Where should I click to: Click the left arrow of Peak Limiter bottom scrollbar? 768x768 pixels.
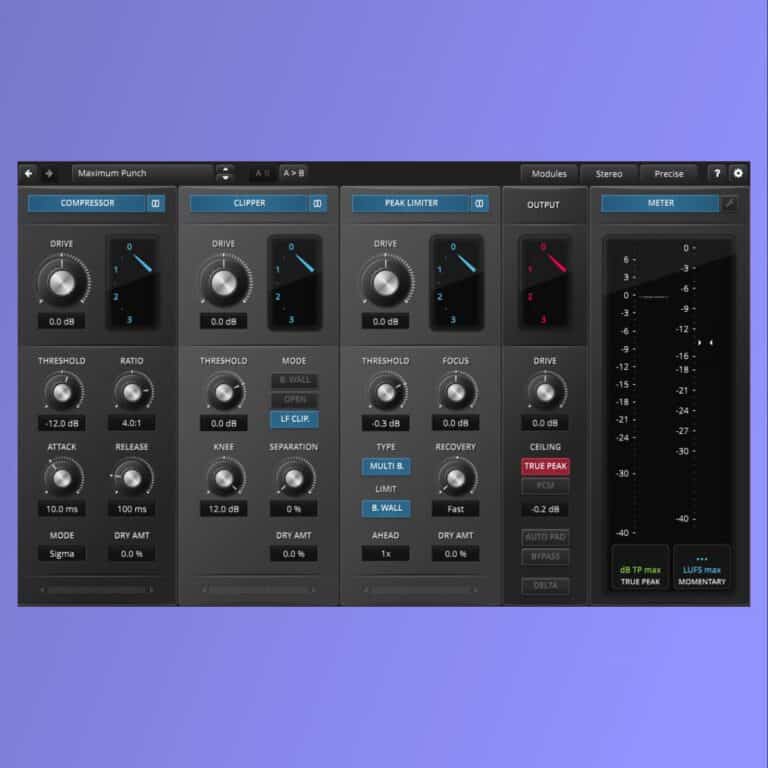366,590
